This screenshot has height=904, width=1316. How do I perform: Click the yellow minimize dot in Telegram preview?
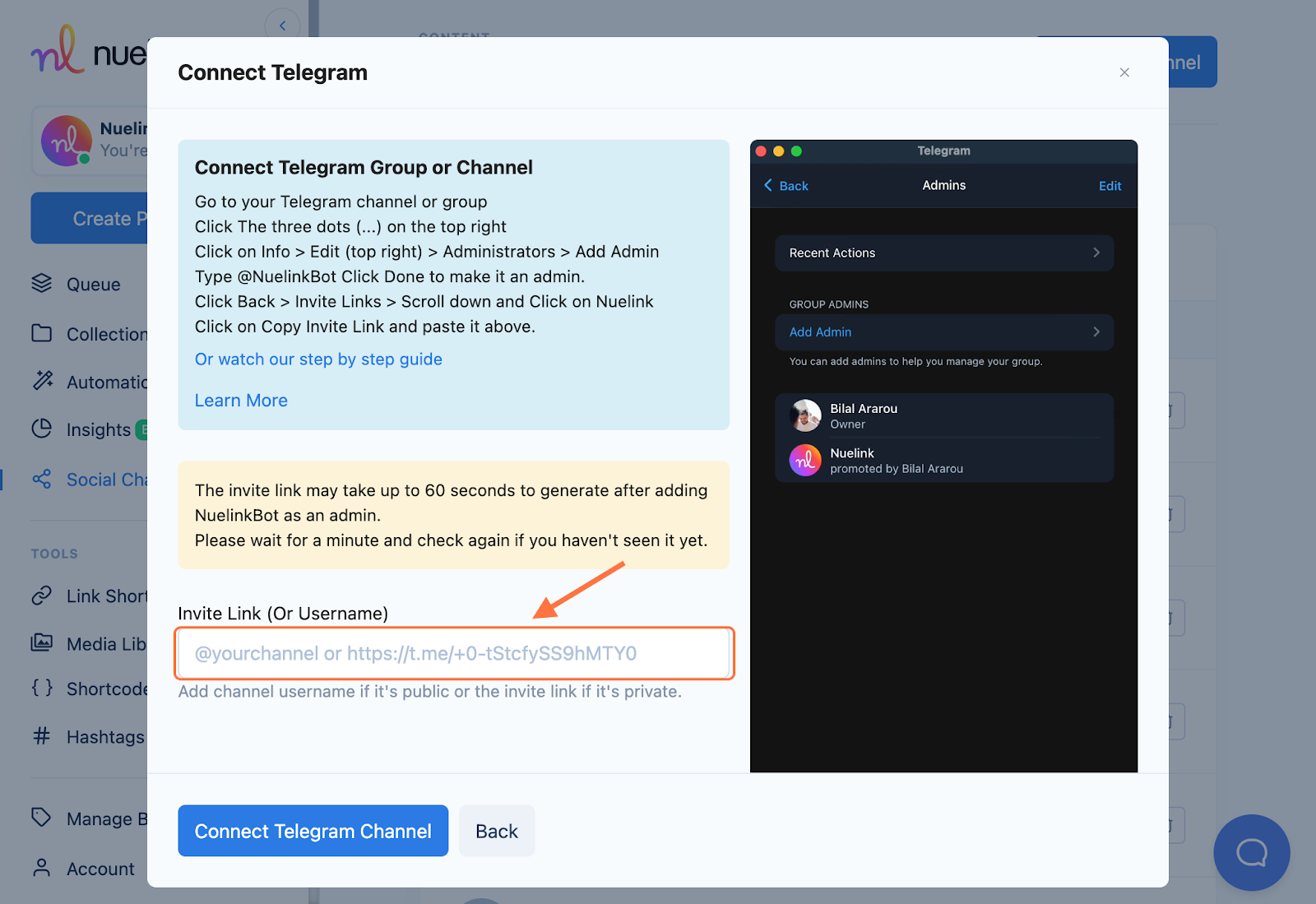779,151
